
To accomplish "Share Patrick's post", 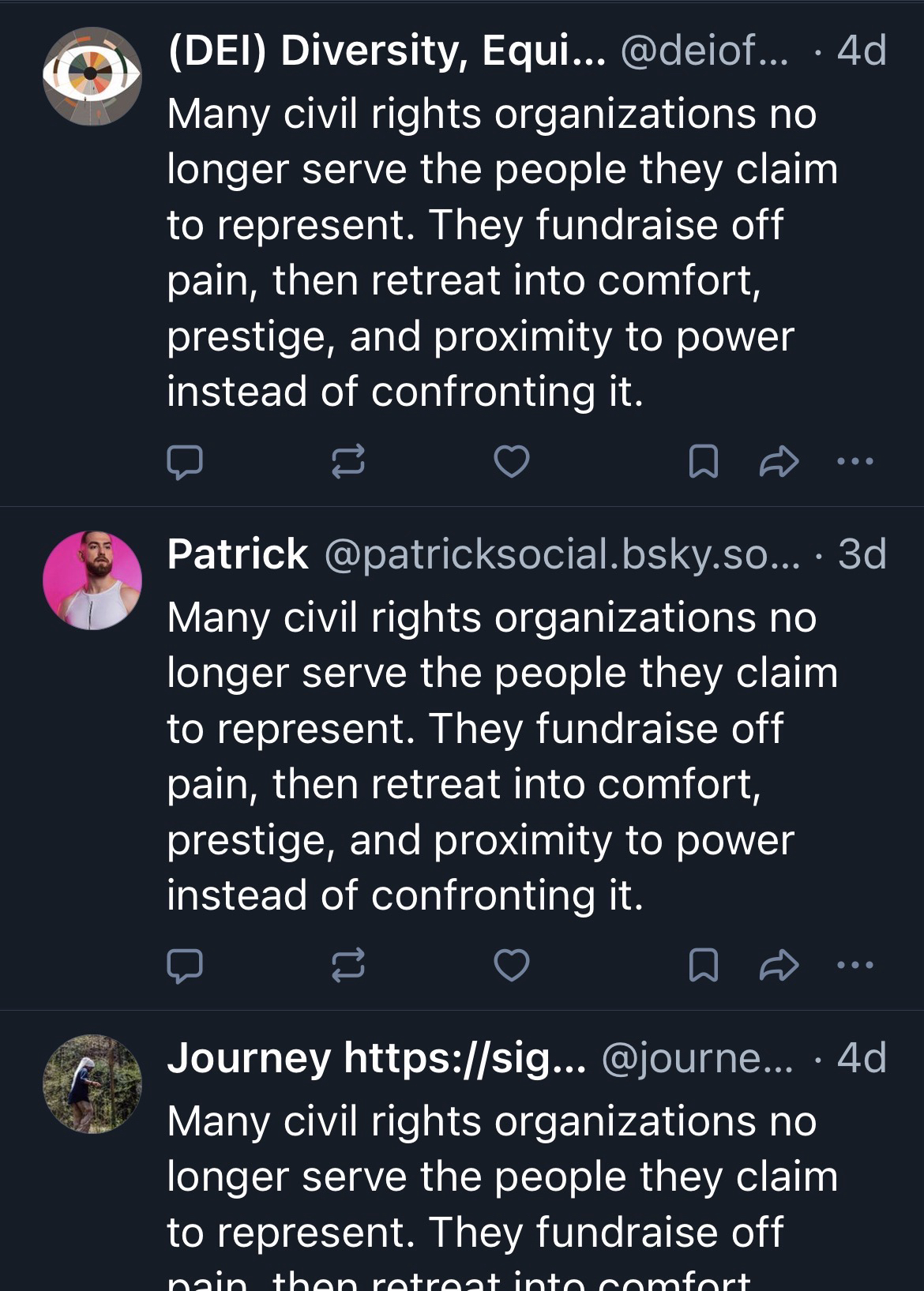I will 779,965.
